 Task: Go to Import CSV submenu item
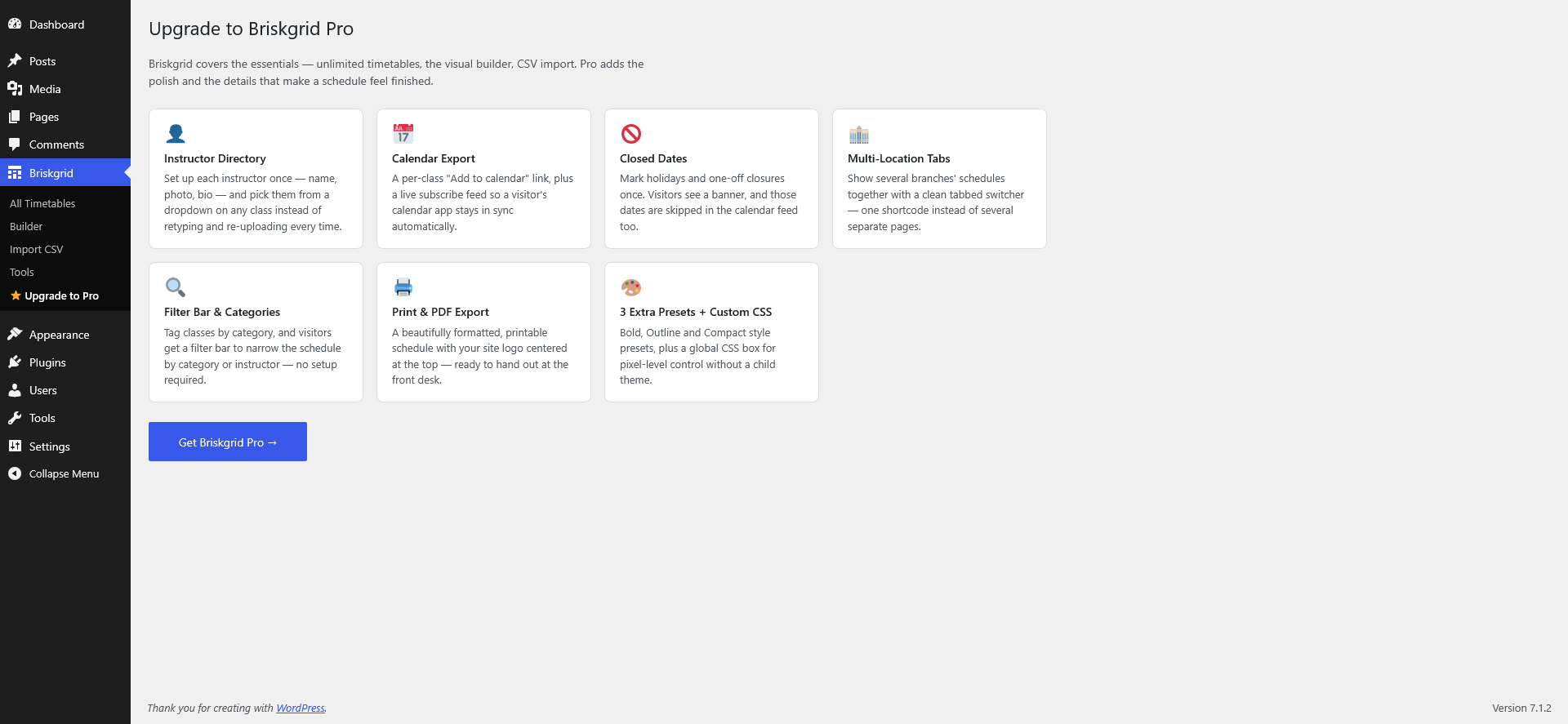tap(36, 250)
